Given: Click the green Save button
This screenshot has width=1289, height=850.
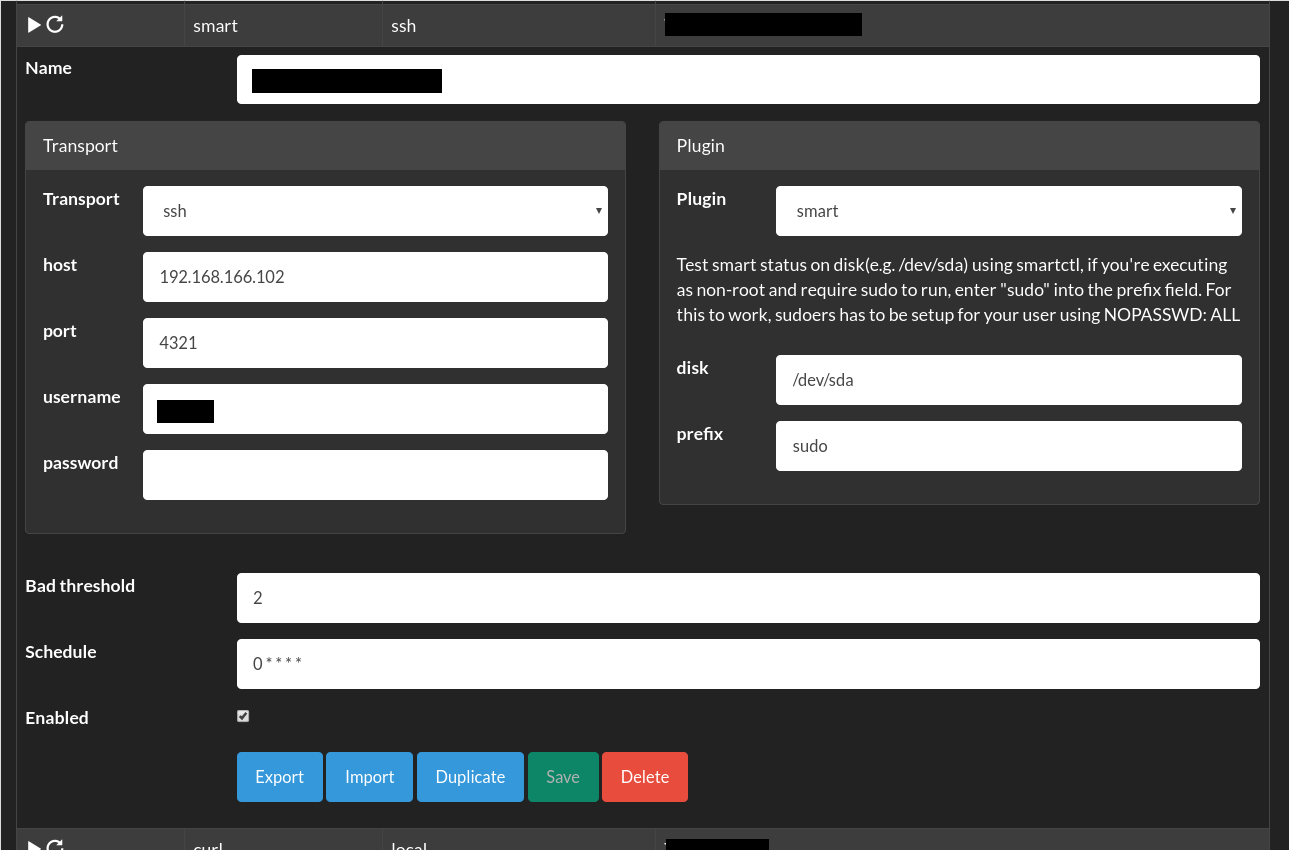Looking at the screenshot, I should click(562, 777).
